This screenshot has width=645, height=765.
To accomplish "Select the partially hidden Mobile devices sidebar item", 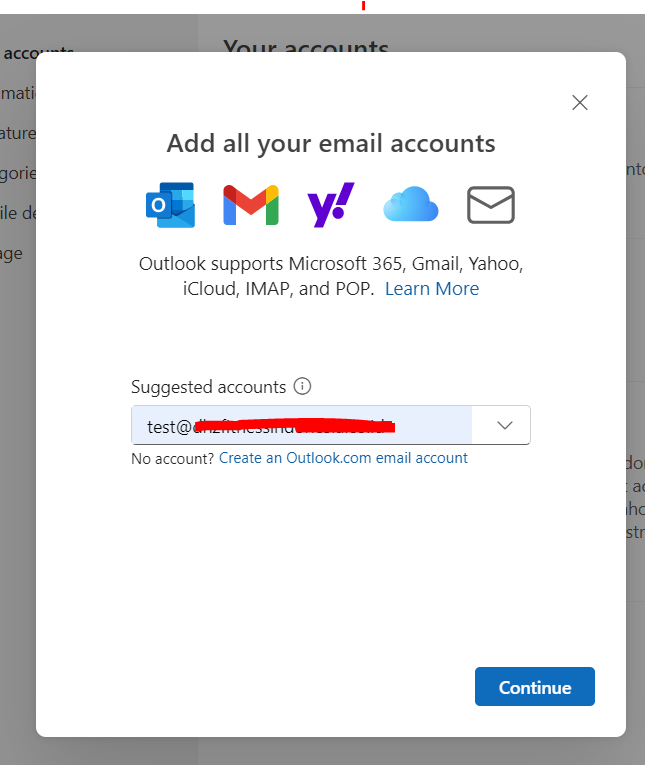I will [x=18, y=213].
